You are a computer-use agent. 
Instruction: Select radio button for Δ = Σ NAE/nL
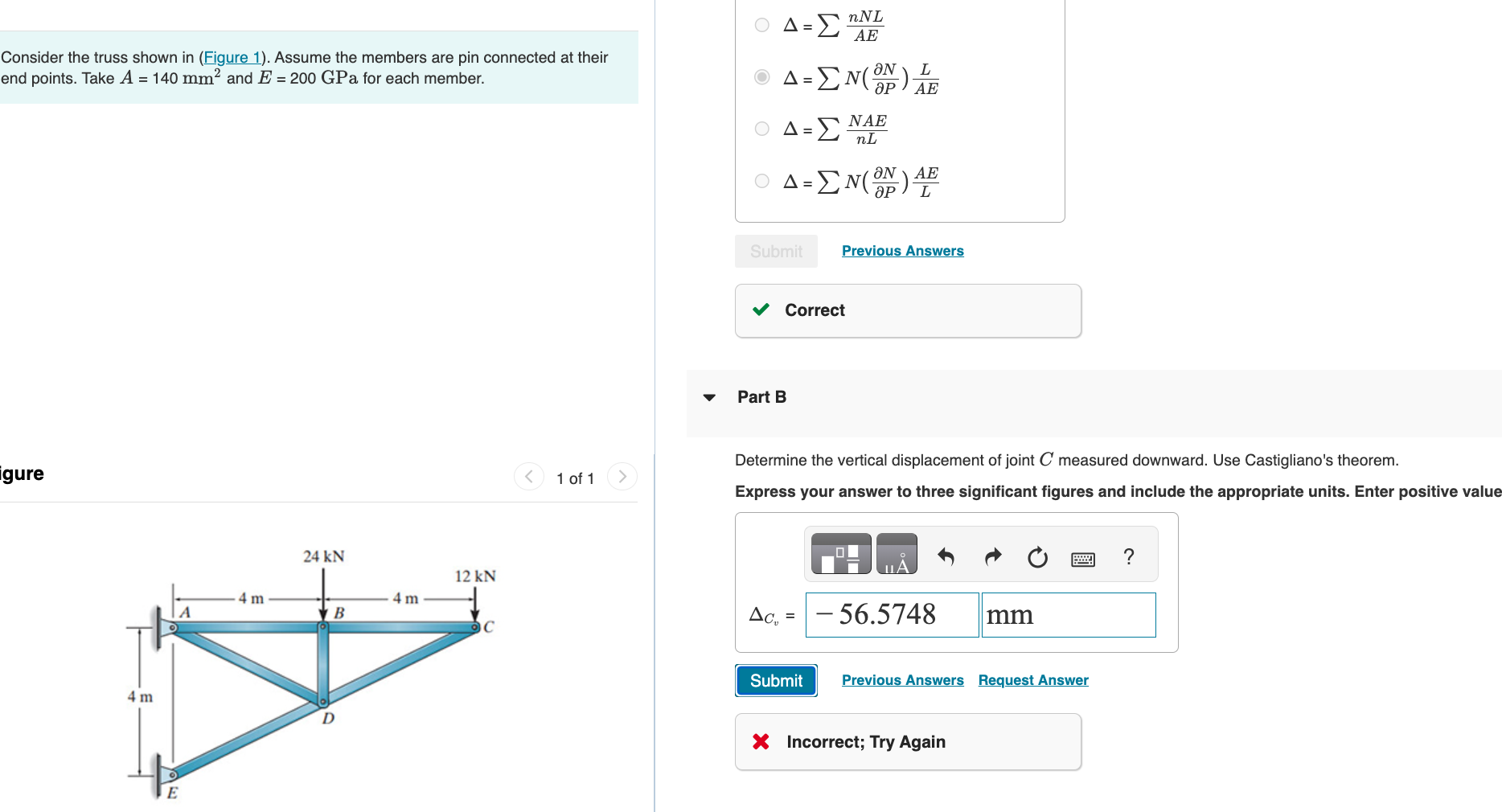coord(761,127)
